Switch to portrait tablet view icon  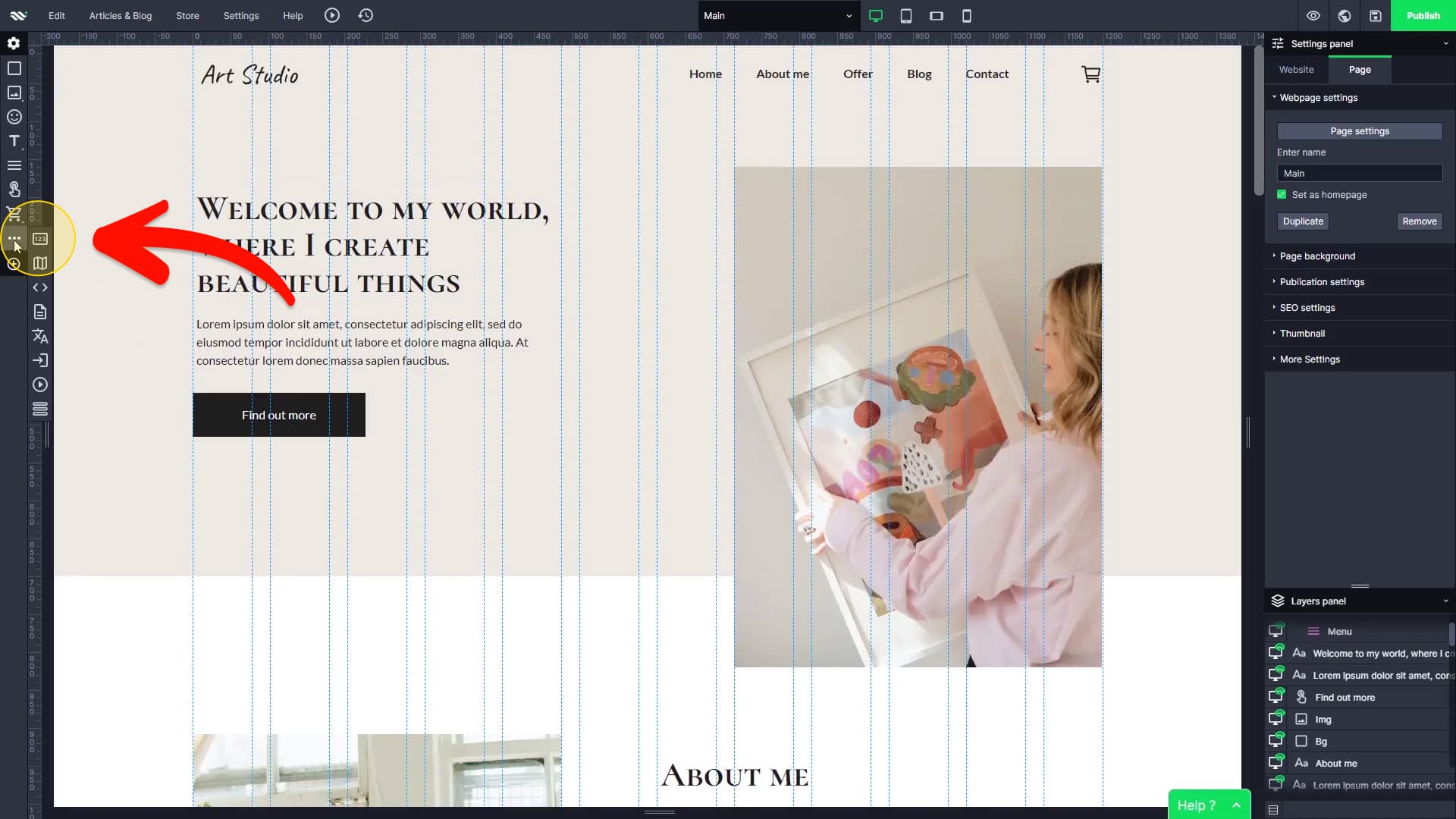coord(906,15)
